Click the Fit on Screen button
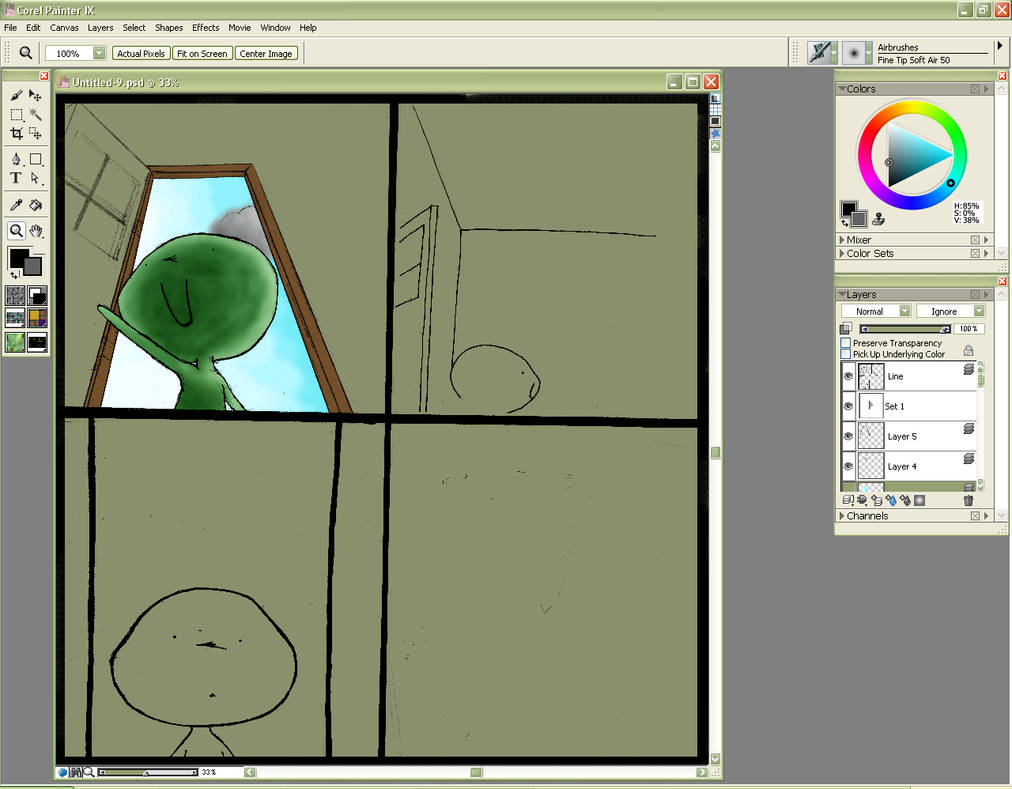Image resolution: width=1012 pixels, height=789 pixels. tap(202, 53)
